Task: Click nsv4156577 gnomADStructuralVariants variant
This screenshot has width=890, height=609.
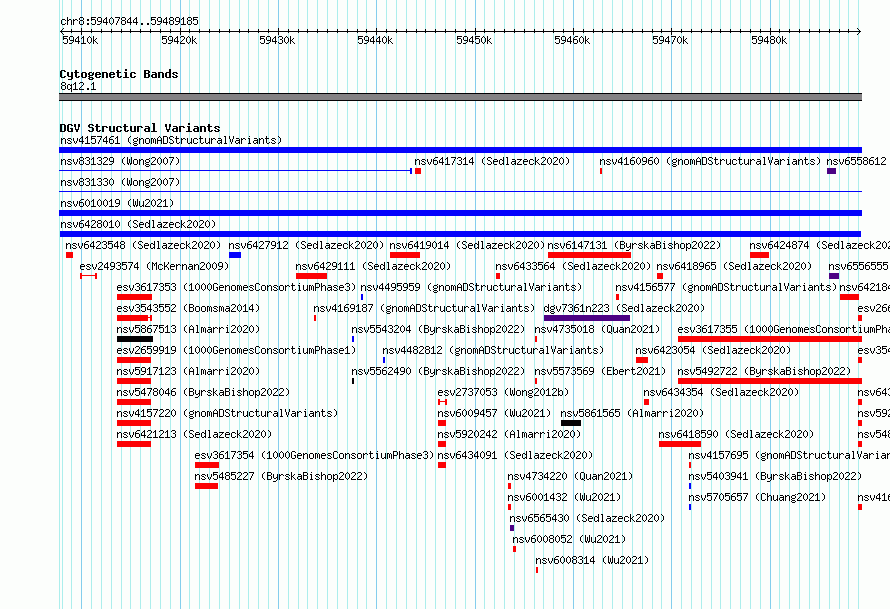Action: 726,287
